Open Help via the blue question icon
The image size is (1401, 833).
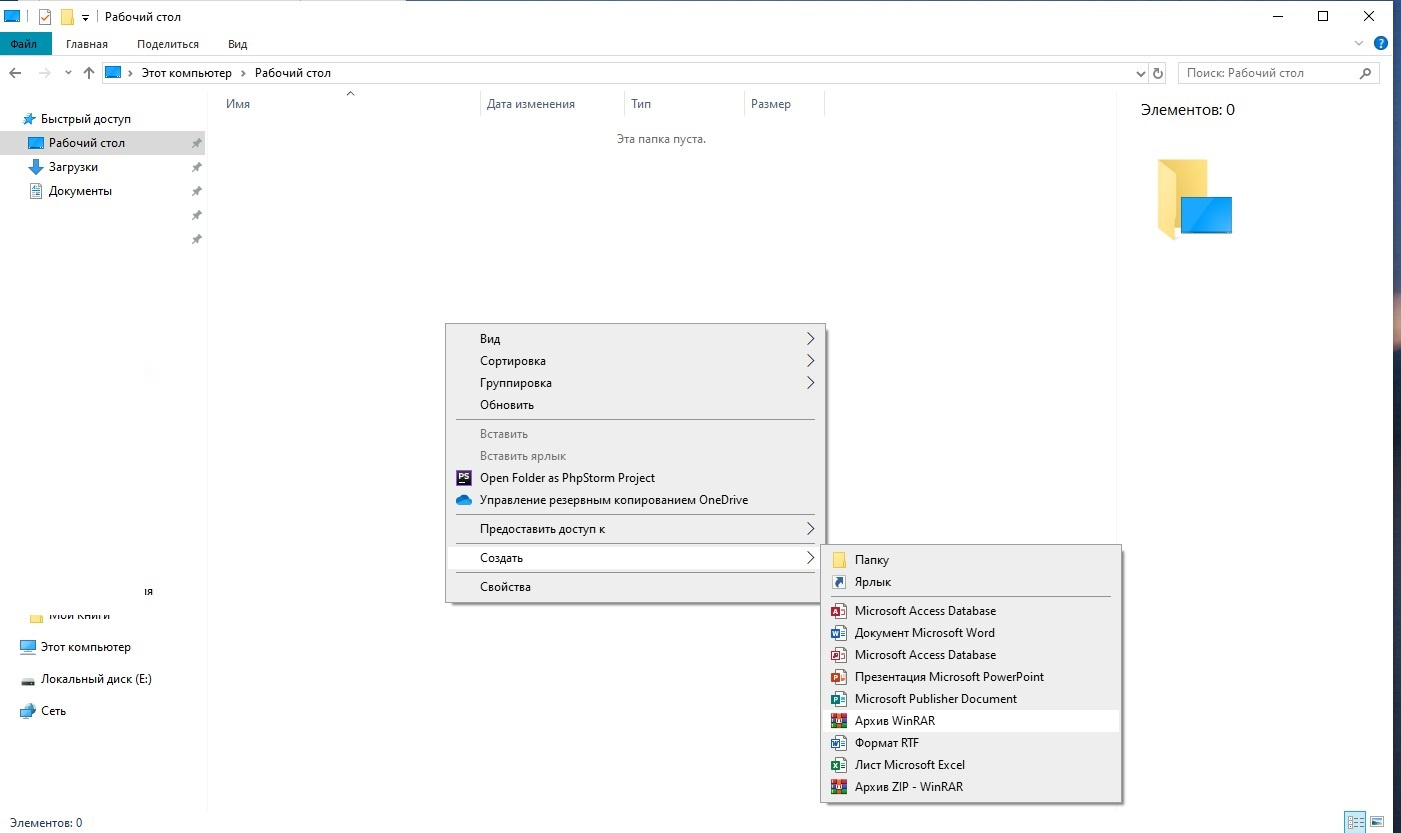pos(1381,44)
